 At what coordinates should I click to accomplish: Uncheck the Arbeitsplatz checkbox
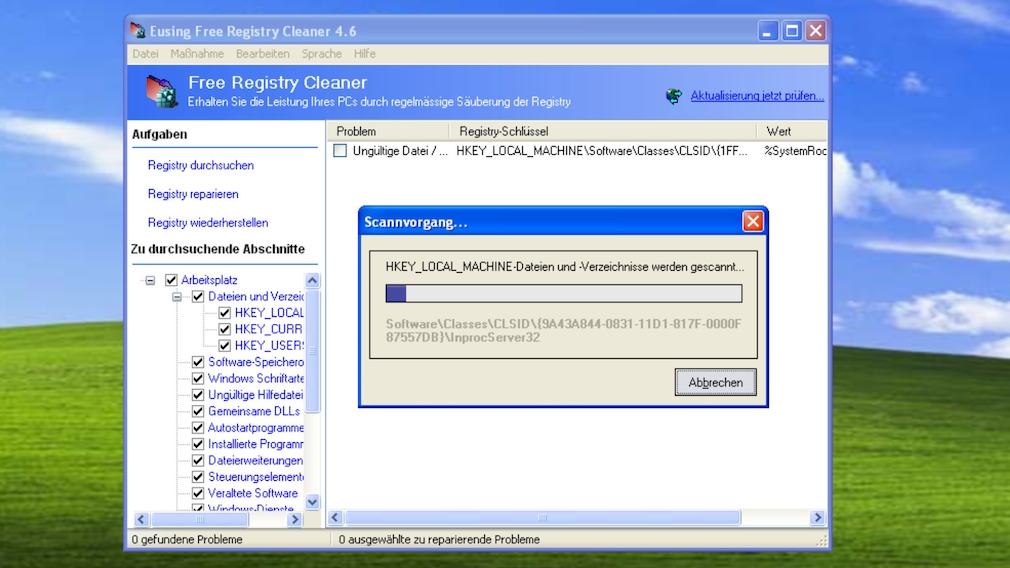click(x=171, y=280)
